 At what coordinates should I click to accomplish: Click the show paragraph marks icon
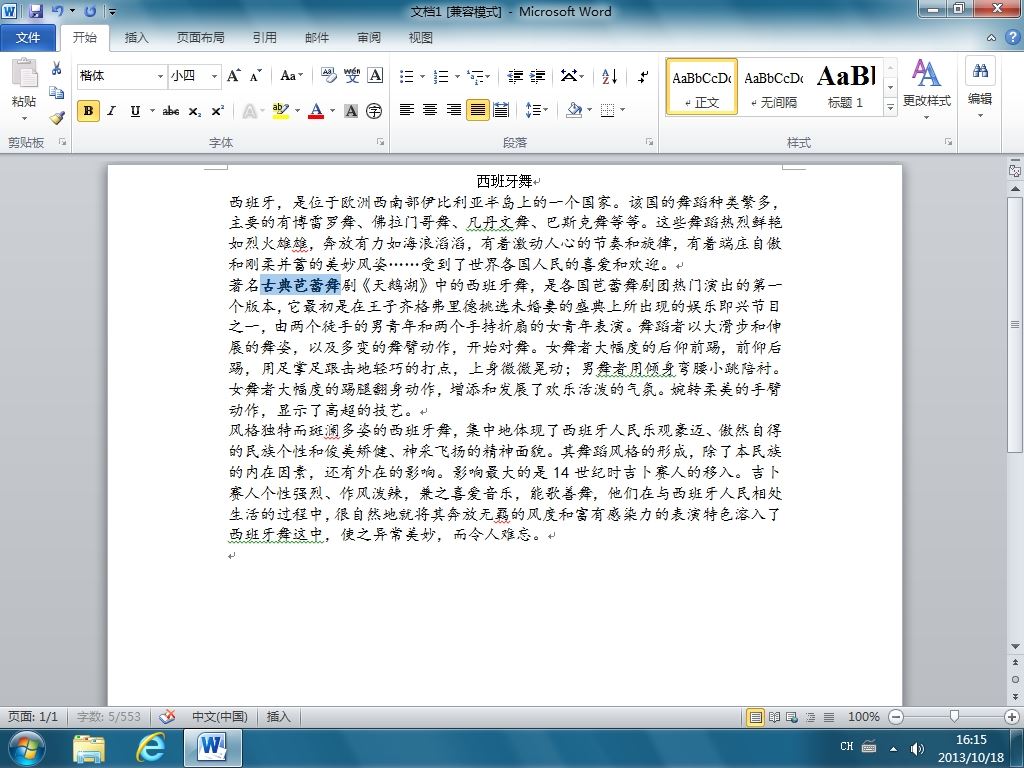click(x=643, y=76)
